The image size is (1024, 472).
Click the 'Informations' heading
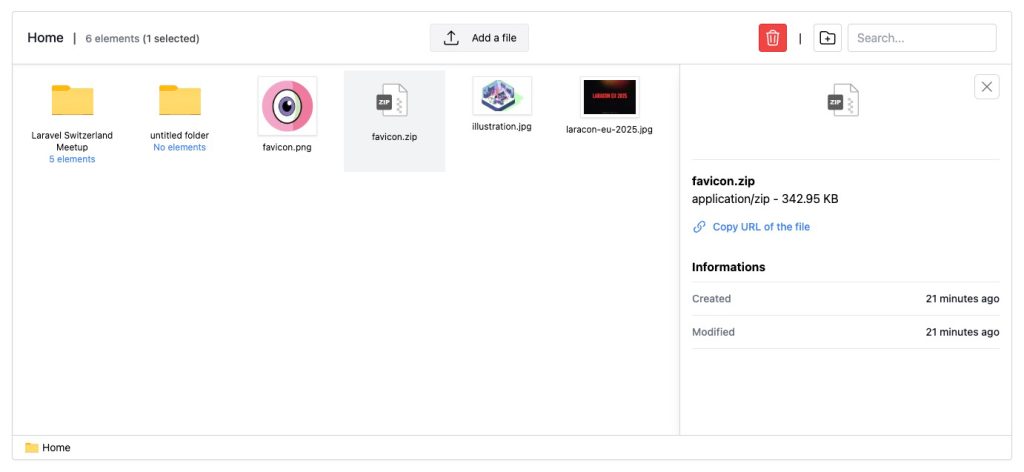point(728,267)
